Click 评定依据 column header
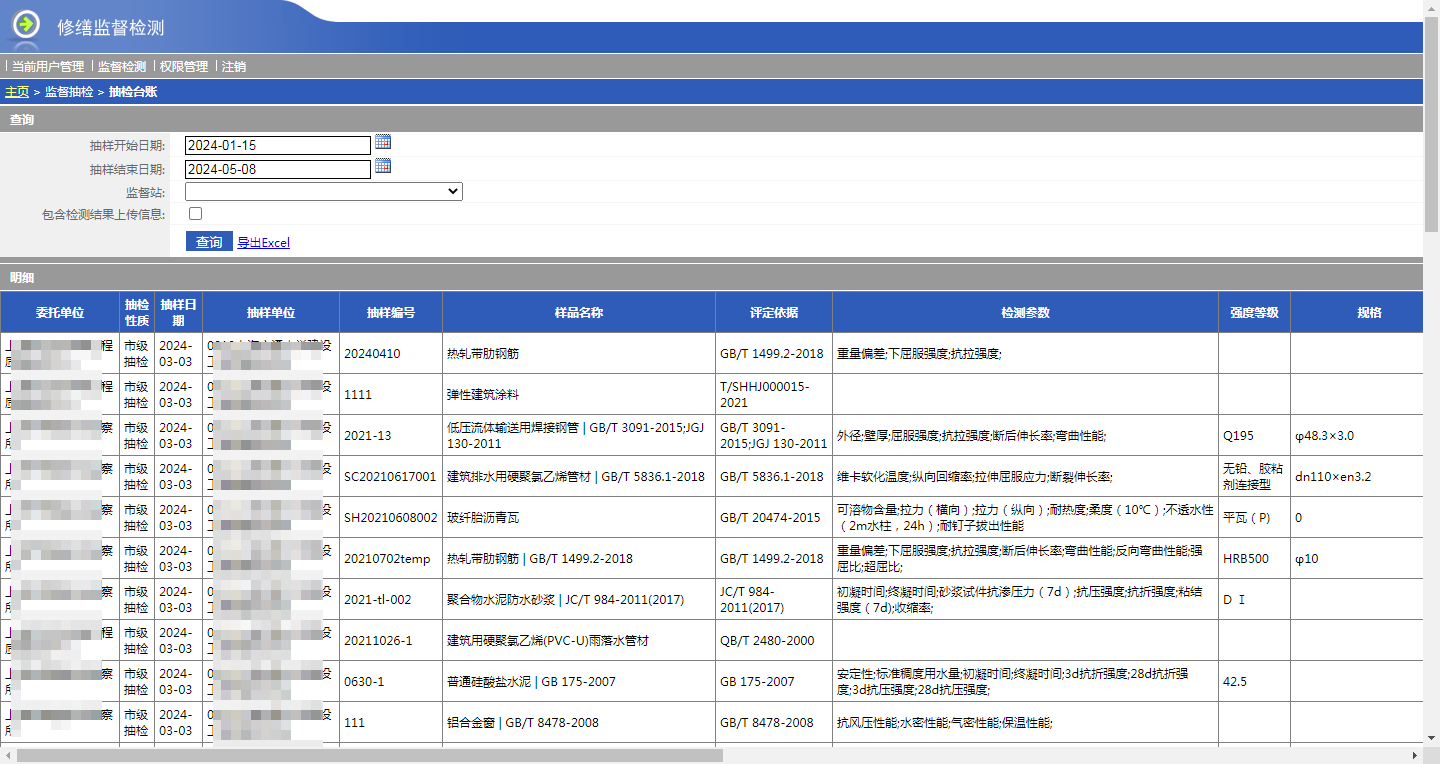Image resolution: width=1440 pixels, height=764 pixels. pos(774,312)
